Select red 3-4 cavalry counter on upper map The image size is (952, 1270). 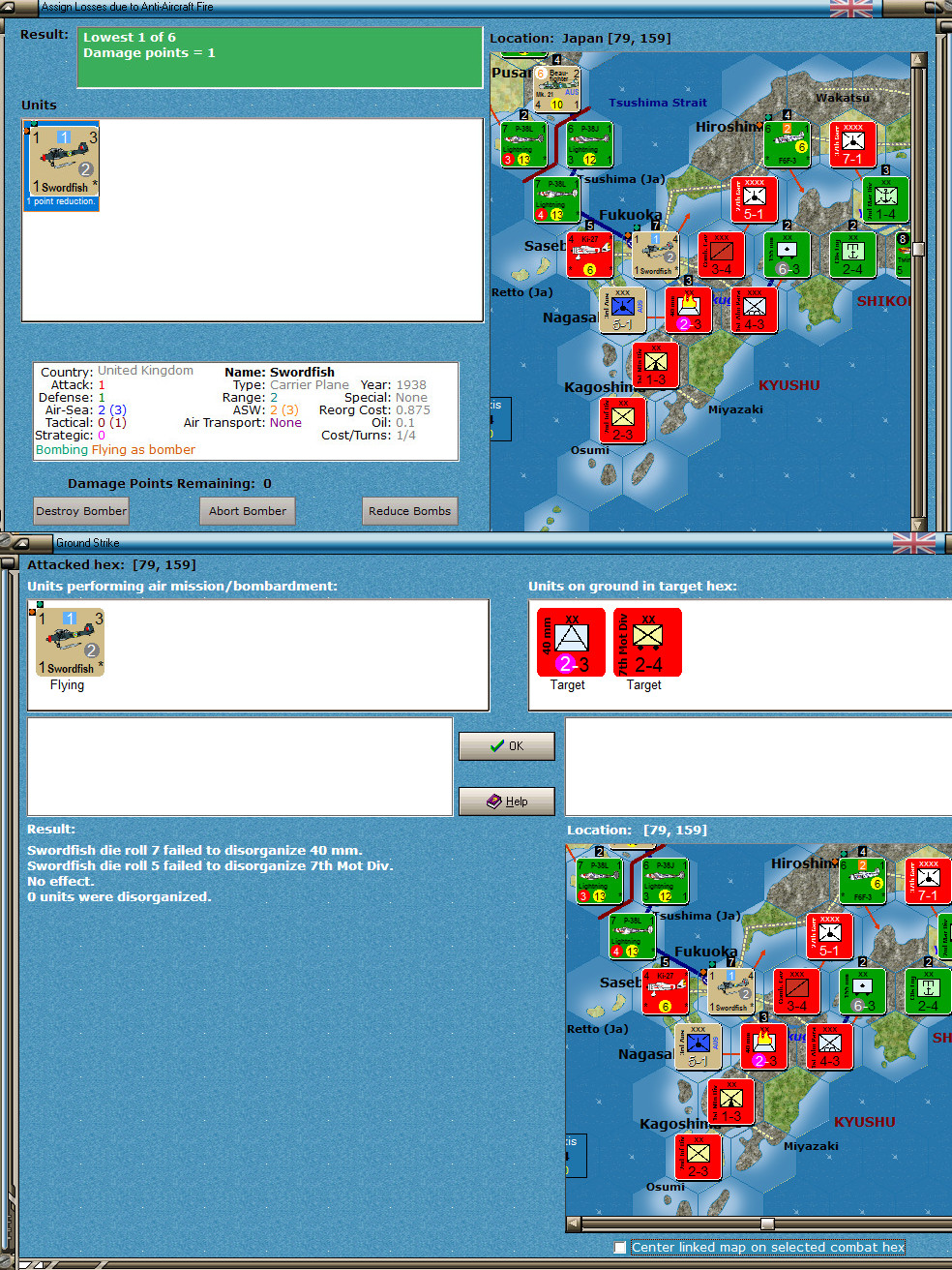click(x=722, y=255)
